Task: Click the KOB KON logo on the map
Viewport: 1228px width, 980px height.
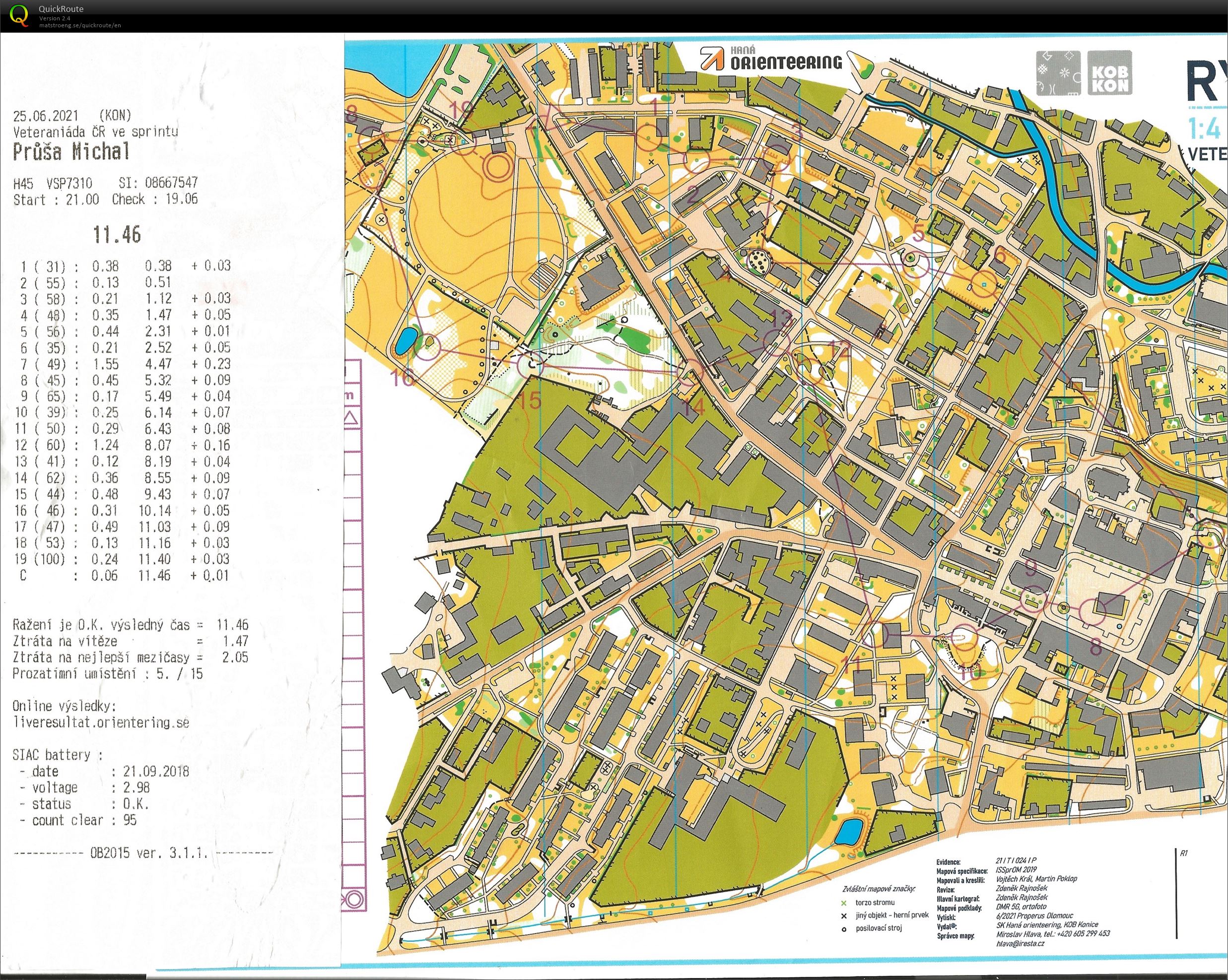Action: click(x=1109, y=73)
